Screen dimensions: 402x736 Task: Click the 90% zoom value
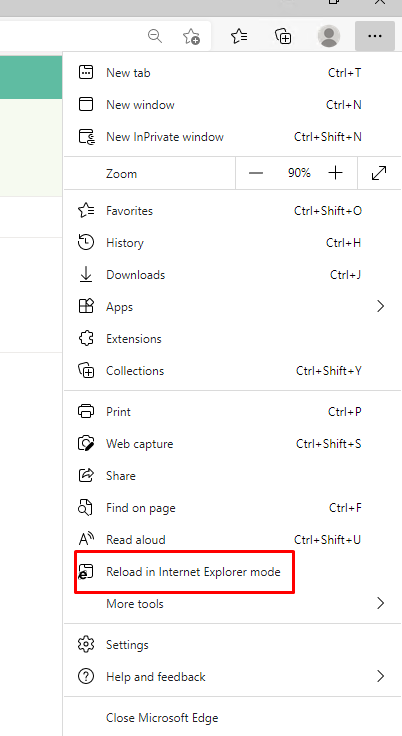click(x=299, y=173)
